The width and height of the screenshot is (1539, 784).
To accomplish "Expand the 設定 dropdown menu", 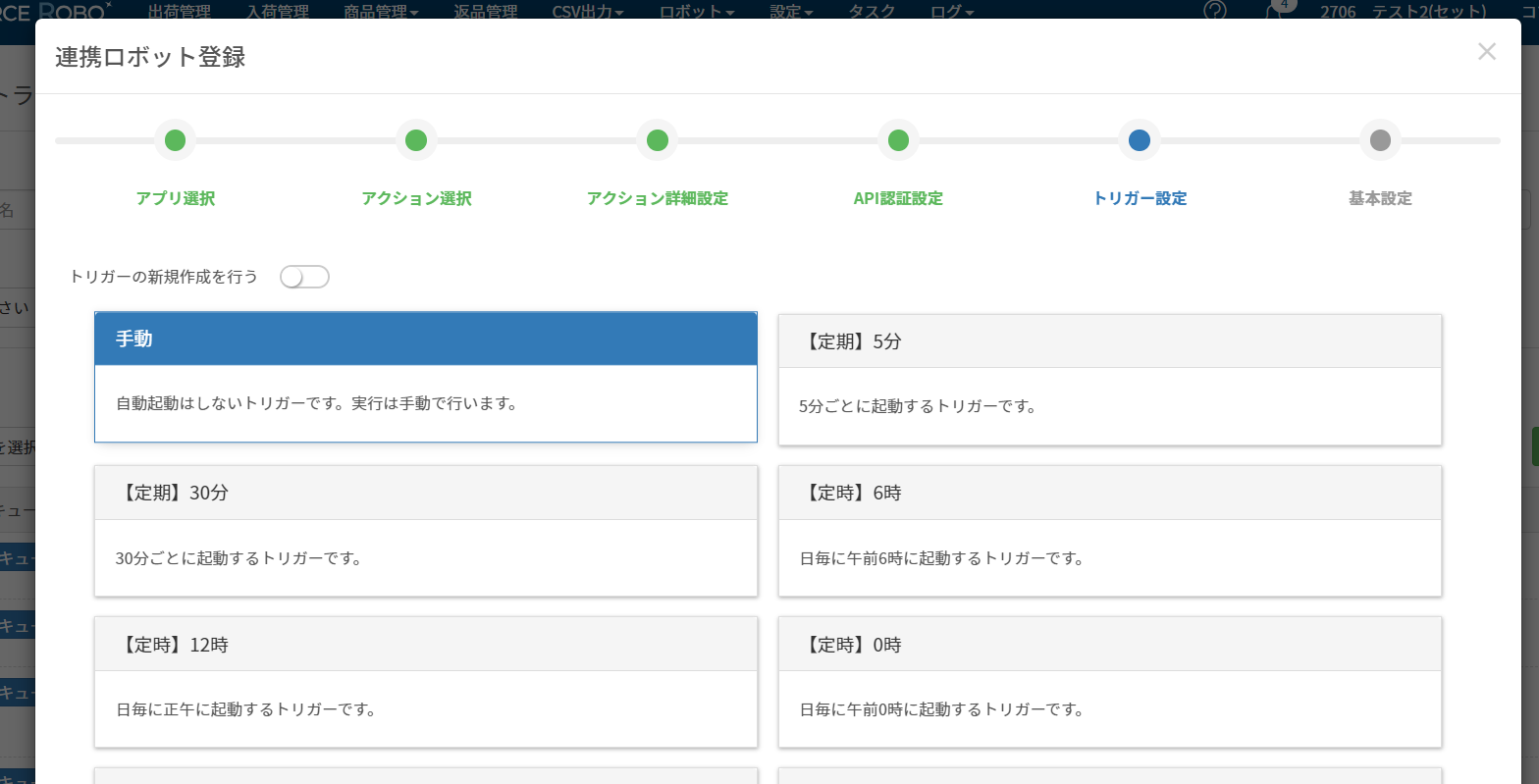I will [792, 12].
